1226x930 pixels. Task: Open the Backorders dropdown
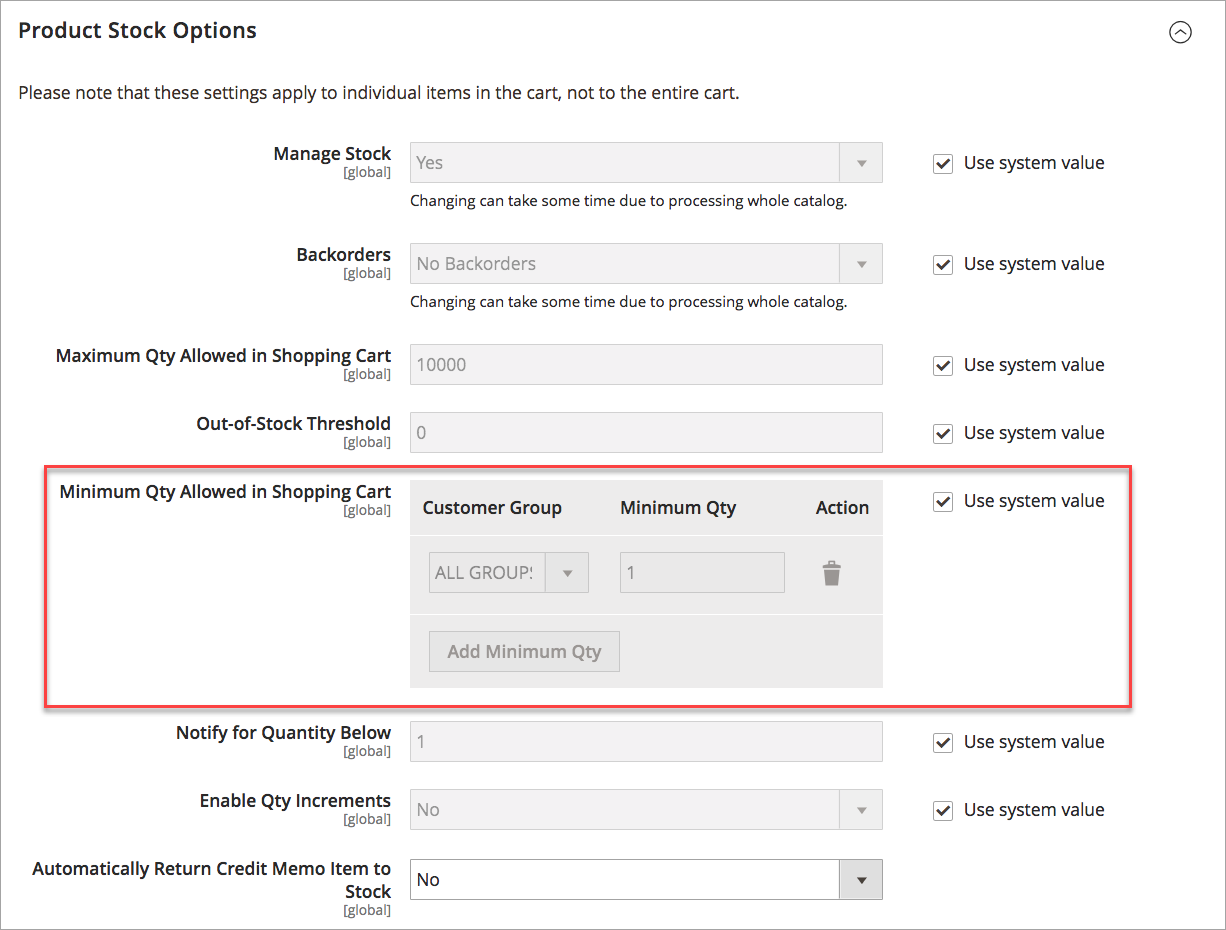[861, 263]
